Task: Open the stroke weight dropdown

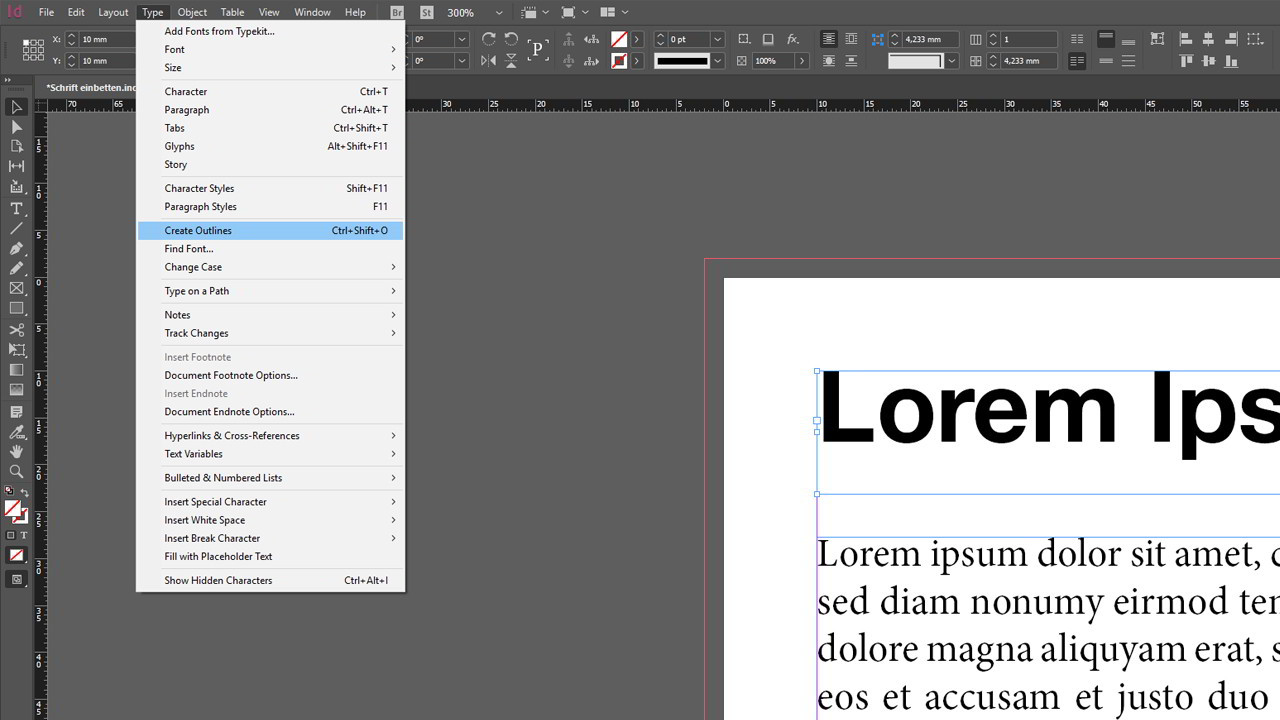Action: (717, 38)
